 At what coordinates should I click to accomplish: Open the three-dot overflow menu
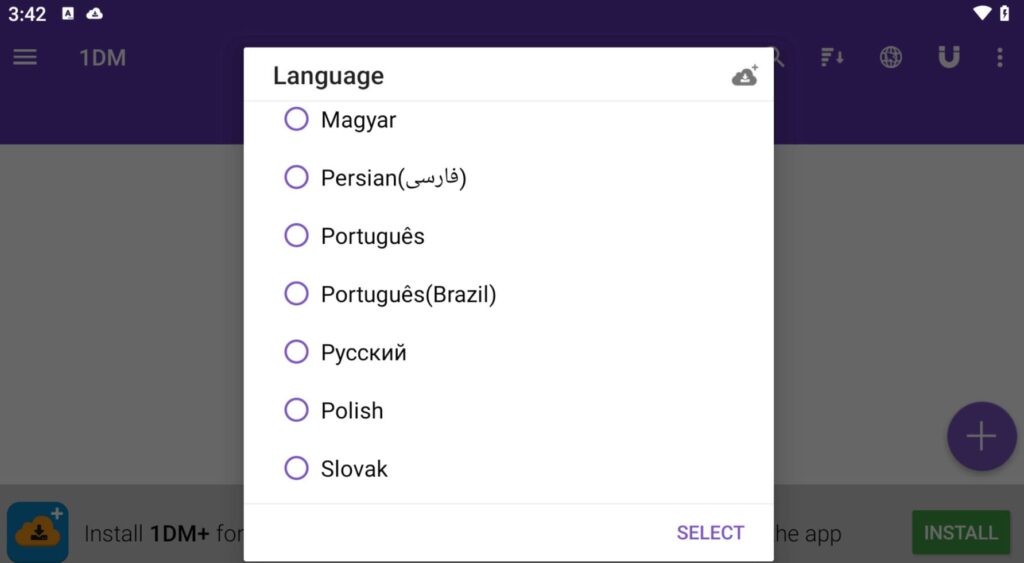click(x=999, y=57)
